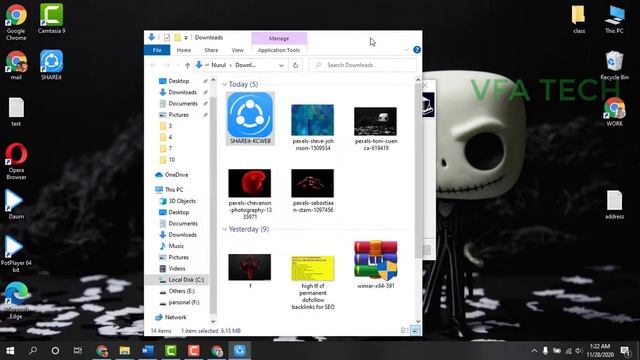Open folder 10 in navigation pane
Screen dimensions: 640x360
pos(172,160)
